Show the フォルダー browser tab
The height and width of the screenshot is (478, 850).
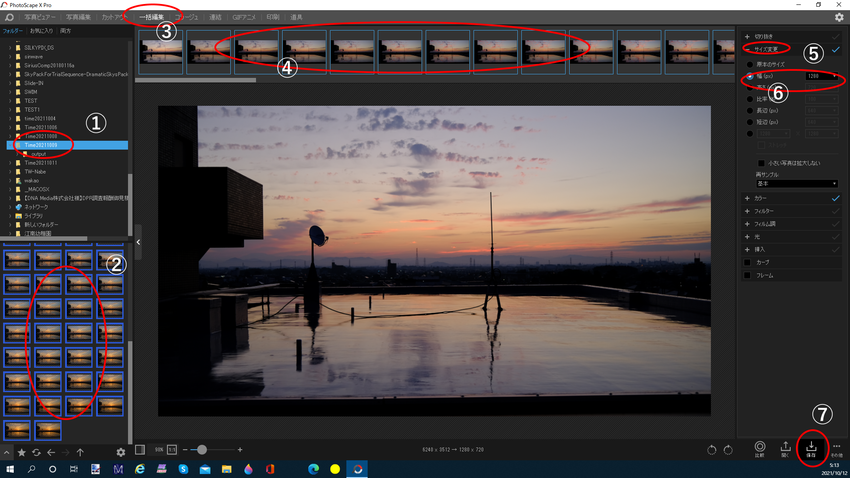12,31
